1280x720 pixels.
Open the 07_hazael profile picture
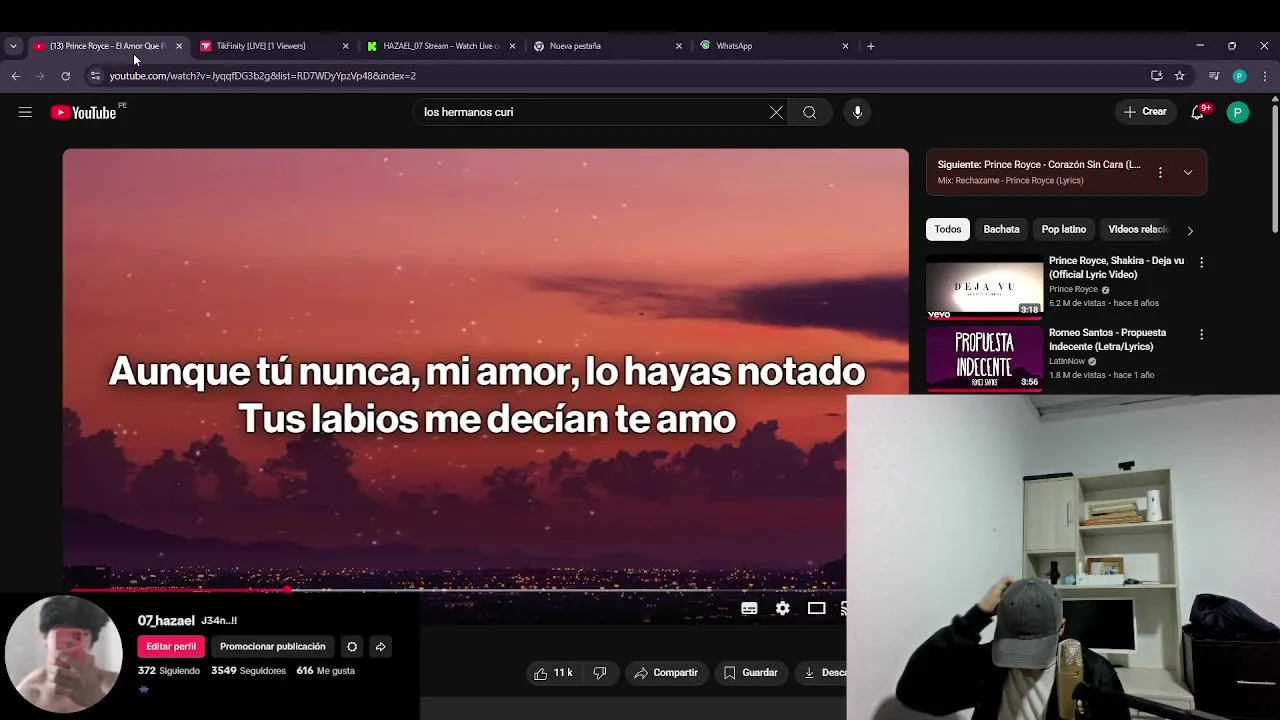point(63,654)
